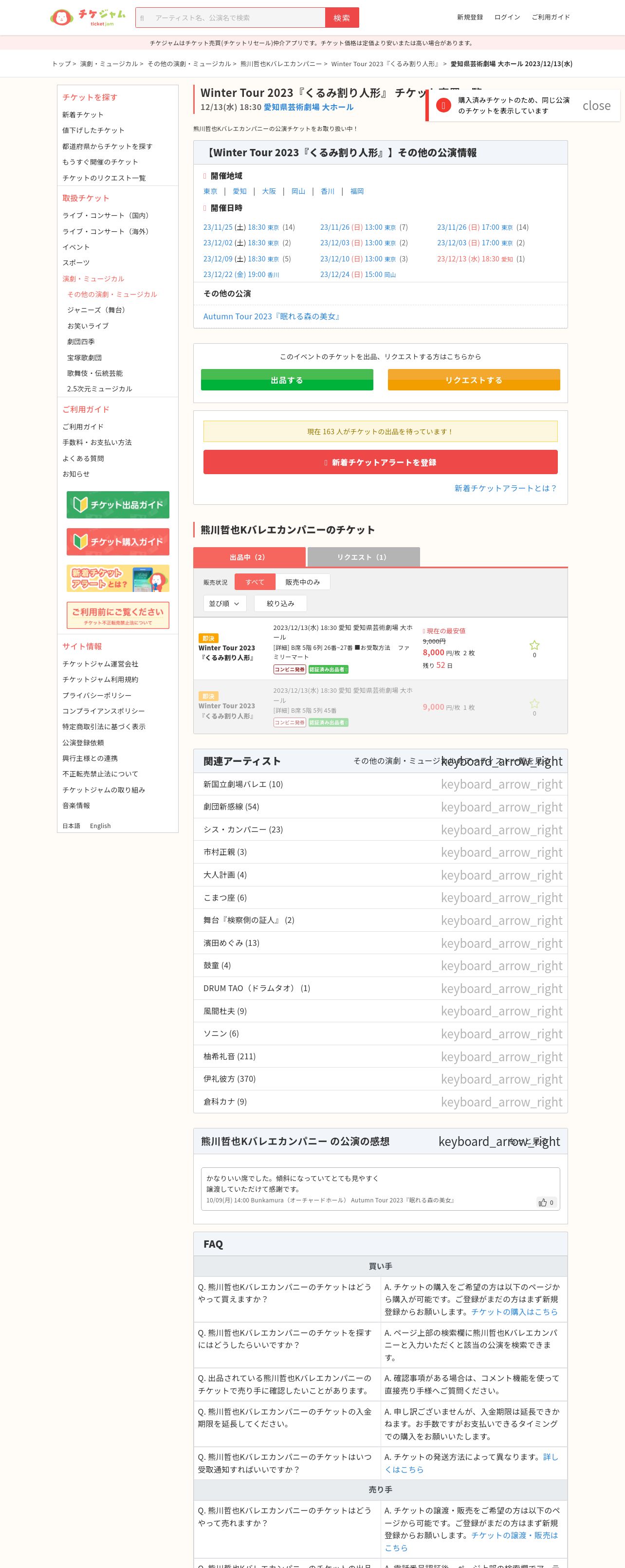Select 販売中のみ sales status filter
Image resolution: width=625 pixels, height=1568 pixels.
tap(302, 582)
